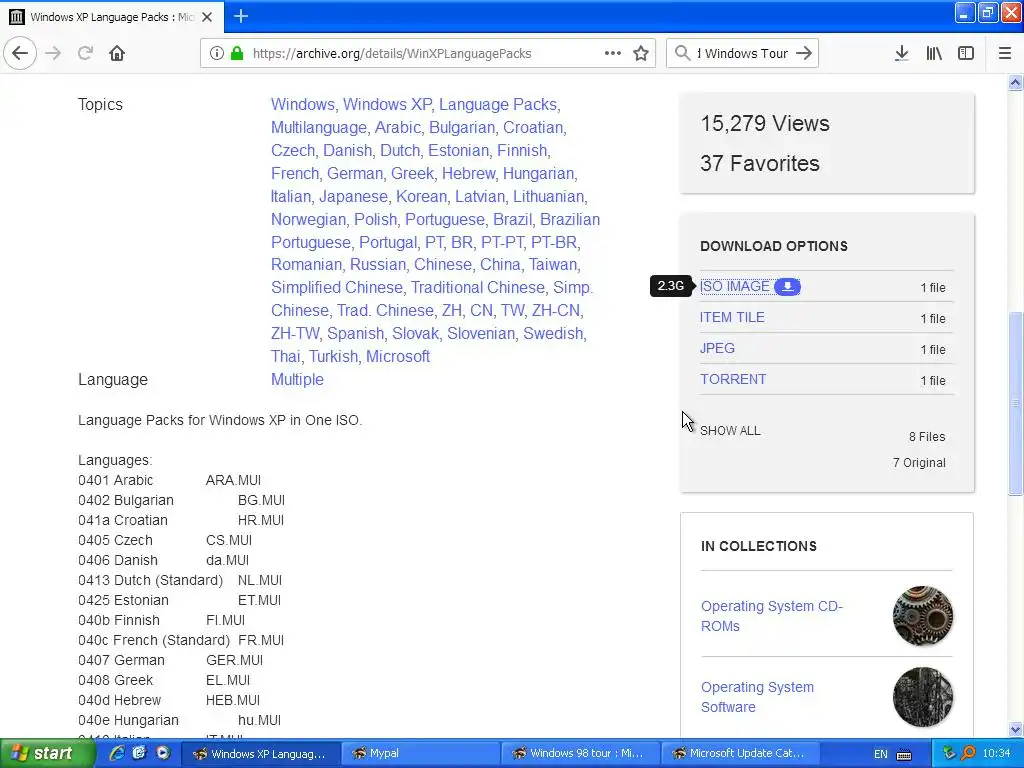Viewport: 1024px width, 768px height.
Task: Click the magnifier icon in search box
Action: (x=682, y=54)
